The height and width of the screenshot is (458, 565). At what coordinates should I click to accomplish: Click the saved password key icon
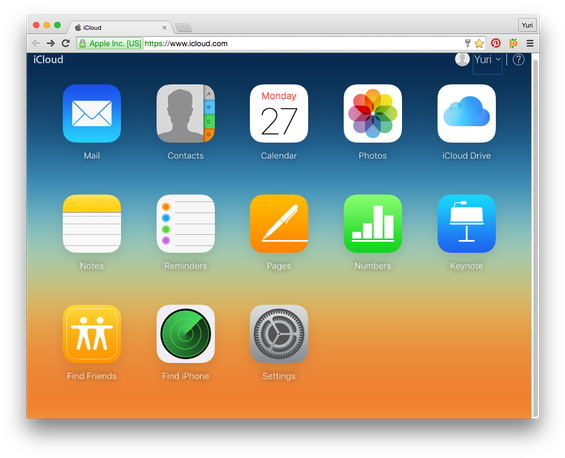tap(467, 43)
